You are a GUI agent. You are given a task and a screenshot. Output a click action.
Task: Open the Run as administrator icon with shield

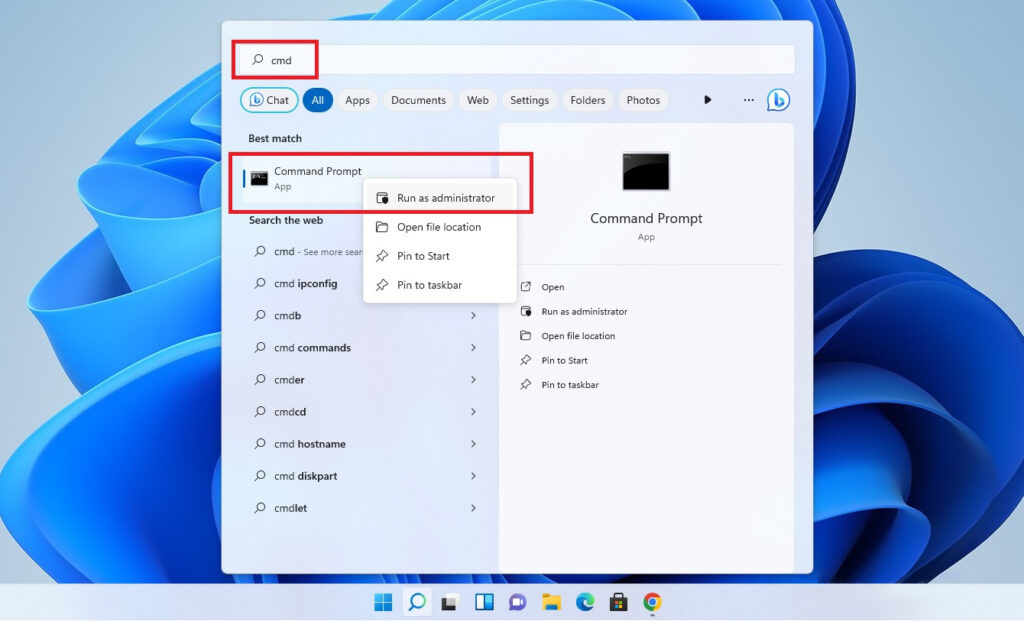coord(383,197)
